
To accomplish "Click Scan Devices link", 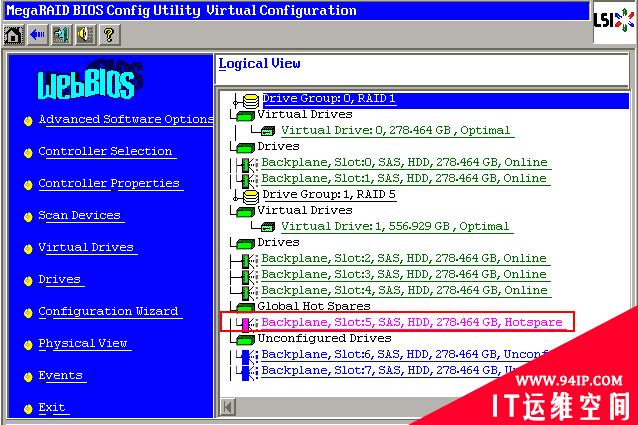I will click(79, 215).
